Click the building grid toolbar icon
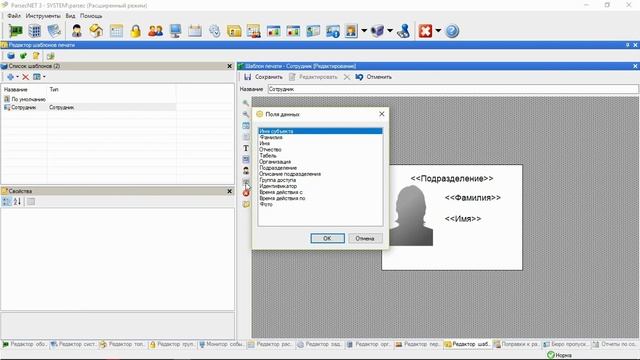640x360 pixels. (35, 31)
